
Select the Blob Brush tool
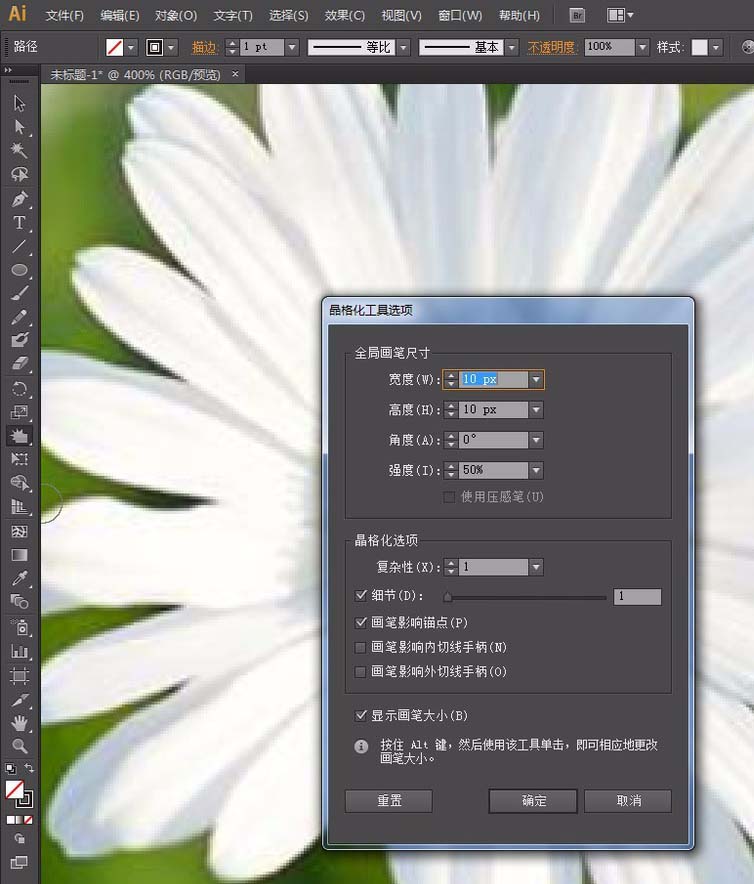(x=19, y=340)
